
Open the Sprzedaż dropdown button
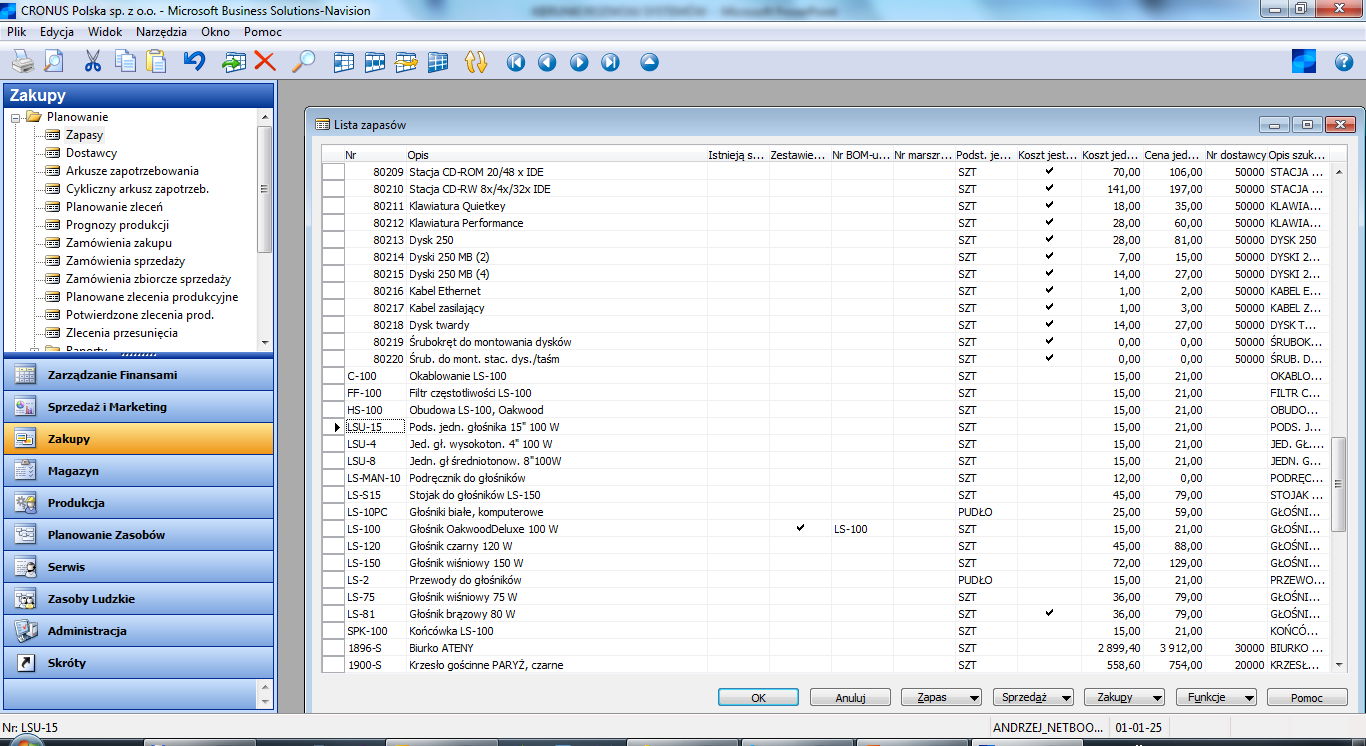coord(1033,698)
